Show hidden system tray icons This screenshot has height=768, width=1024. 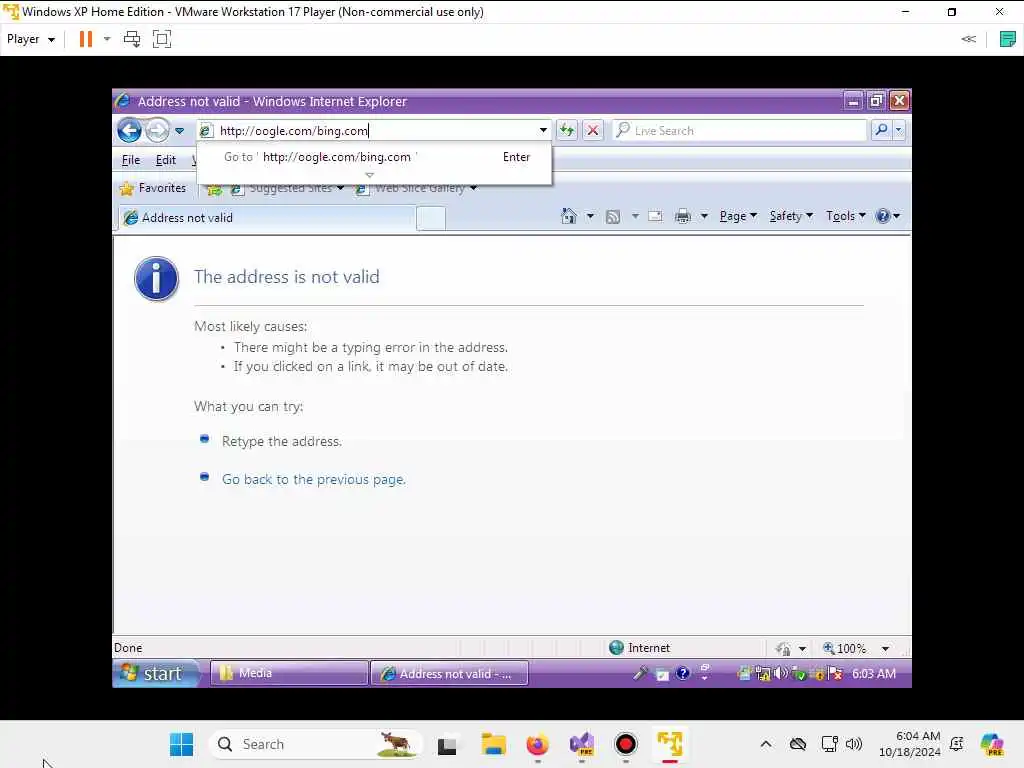pyautogui.click(x=766, y=744)
